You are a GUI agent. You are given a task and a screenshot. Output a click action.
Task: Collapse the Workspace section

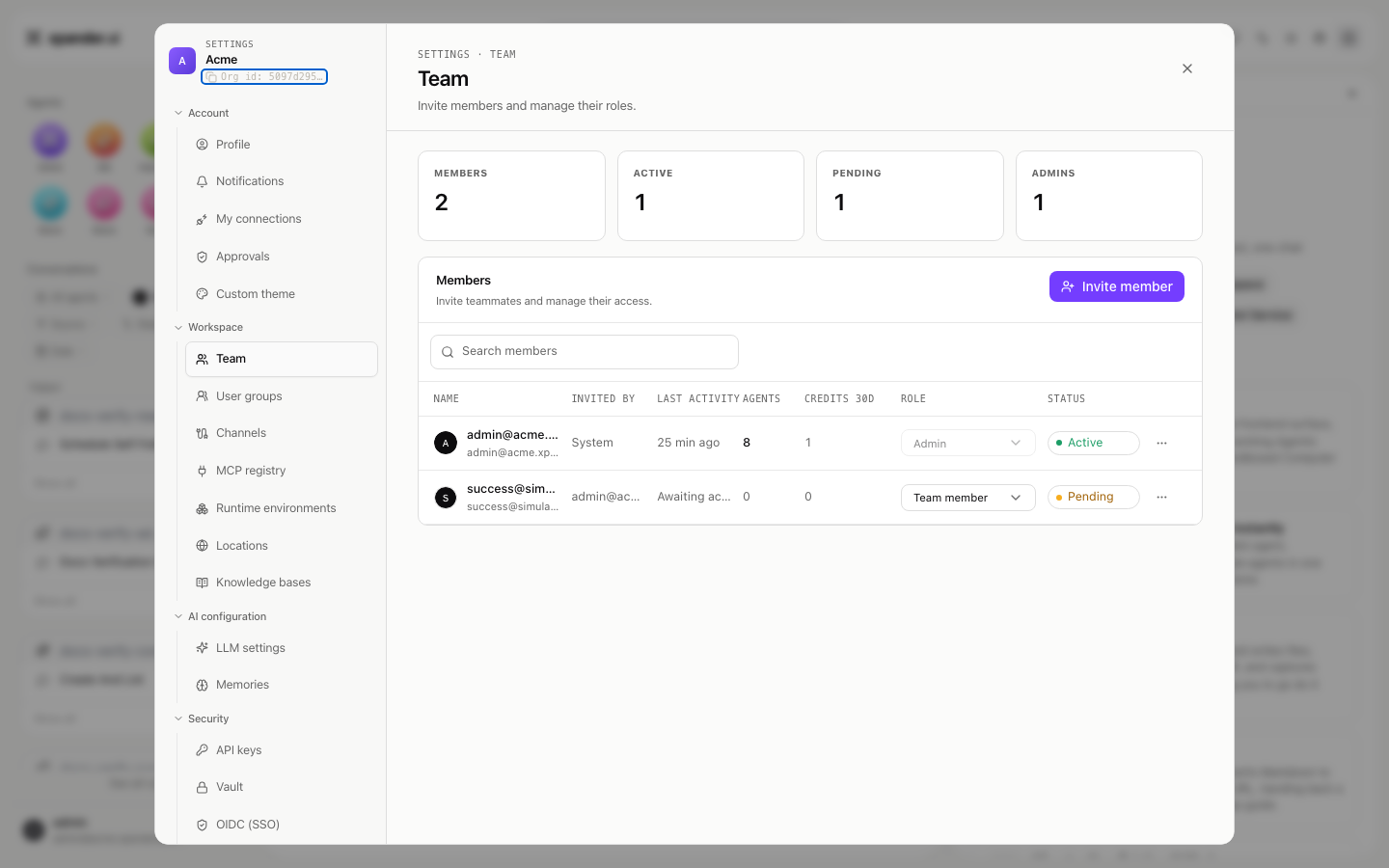[208, 327]
